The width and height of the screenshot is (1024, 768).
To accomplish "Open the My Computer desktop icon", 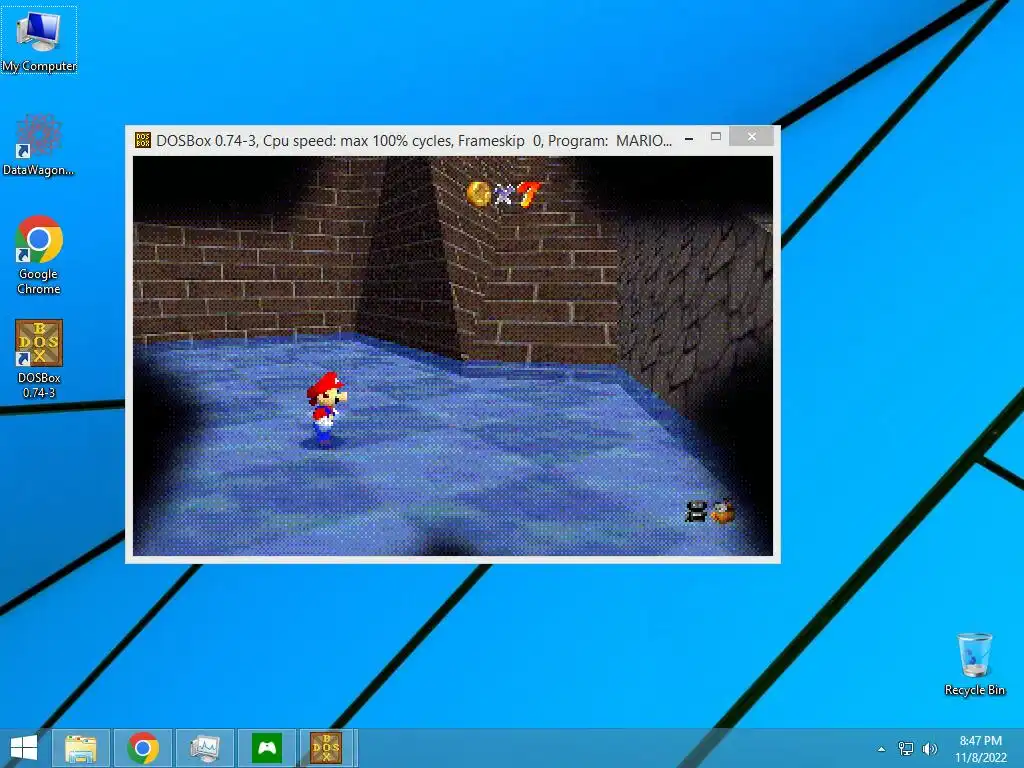I will pos(39,40).
